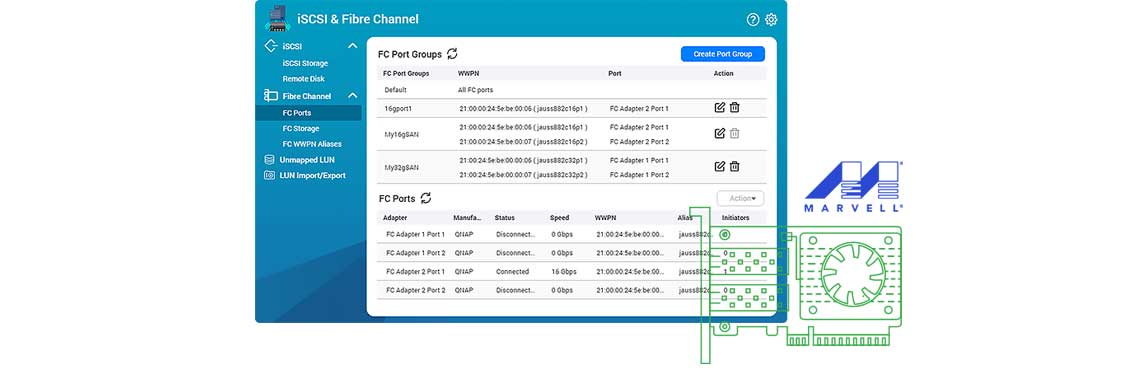The image size is (1140, 376).
Task: Click the Speed column header
Action: click(x=560, y=217)
